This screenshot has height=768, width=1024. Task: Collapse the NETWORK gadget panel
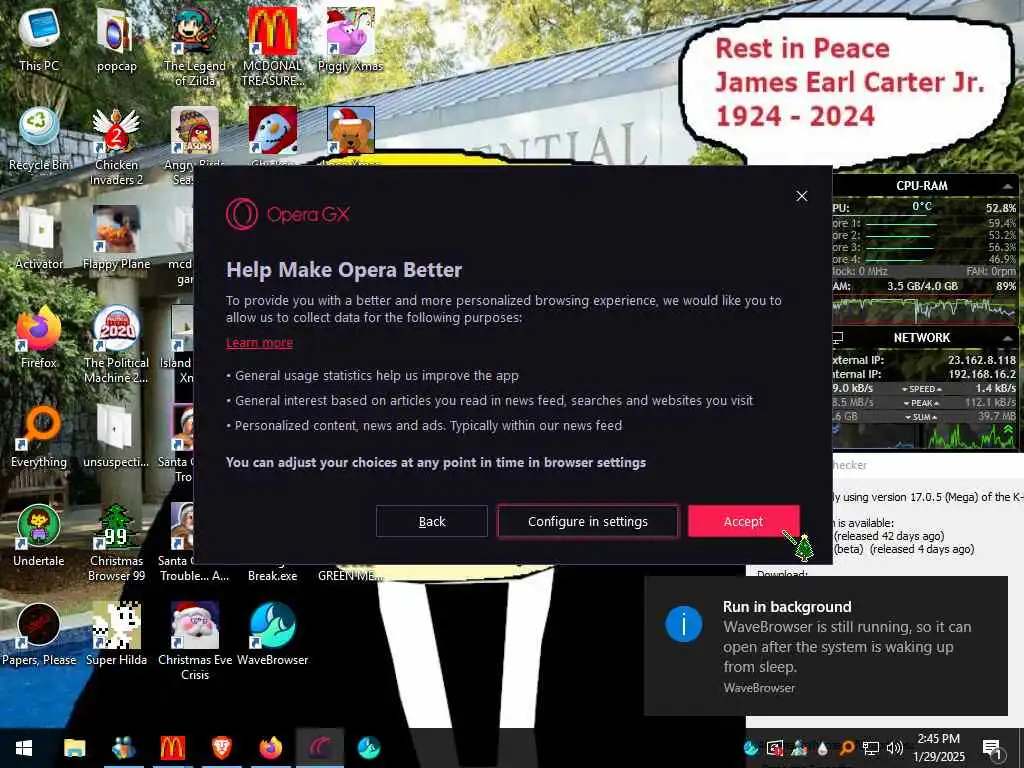1008,338
